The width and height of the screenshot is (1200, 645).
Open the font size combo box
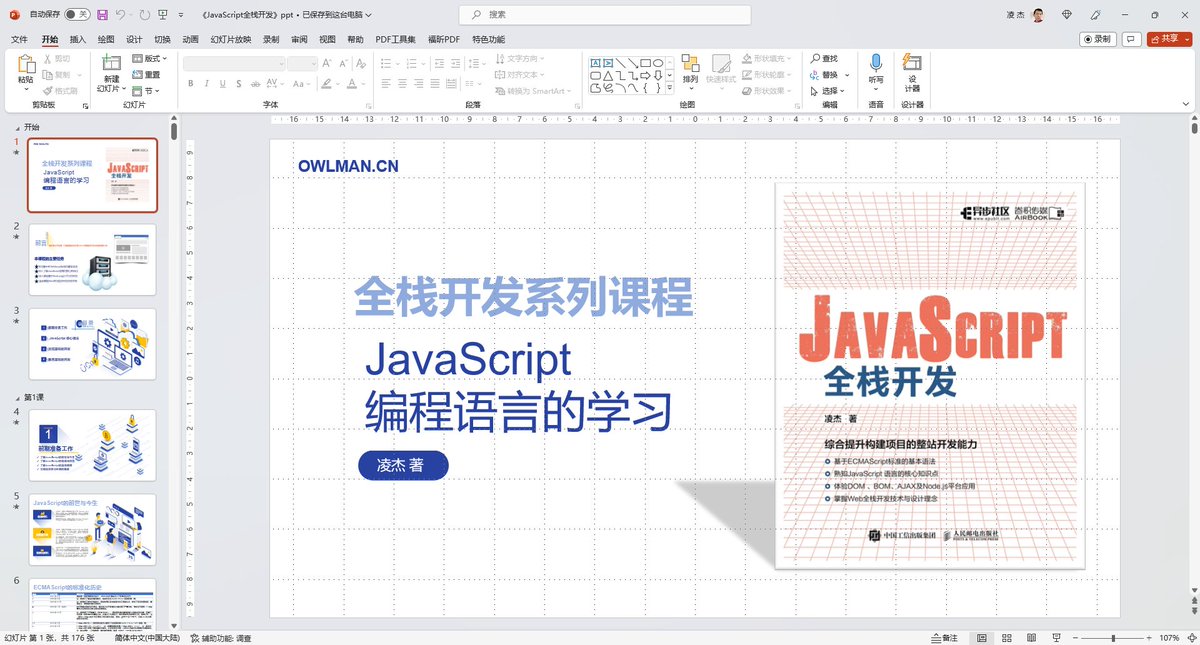point(302,63)
